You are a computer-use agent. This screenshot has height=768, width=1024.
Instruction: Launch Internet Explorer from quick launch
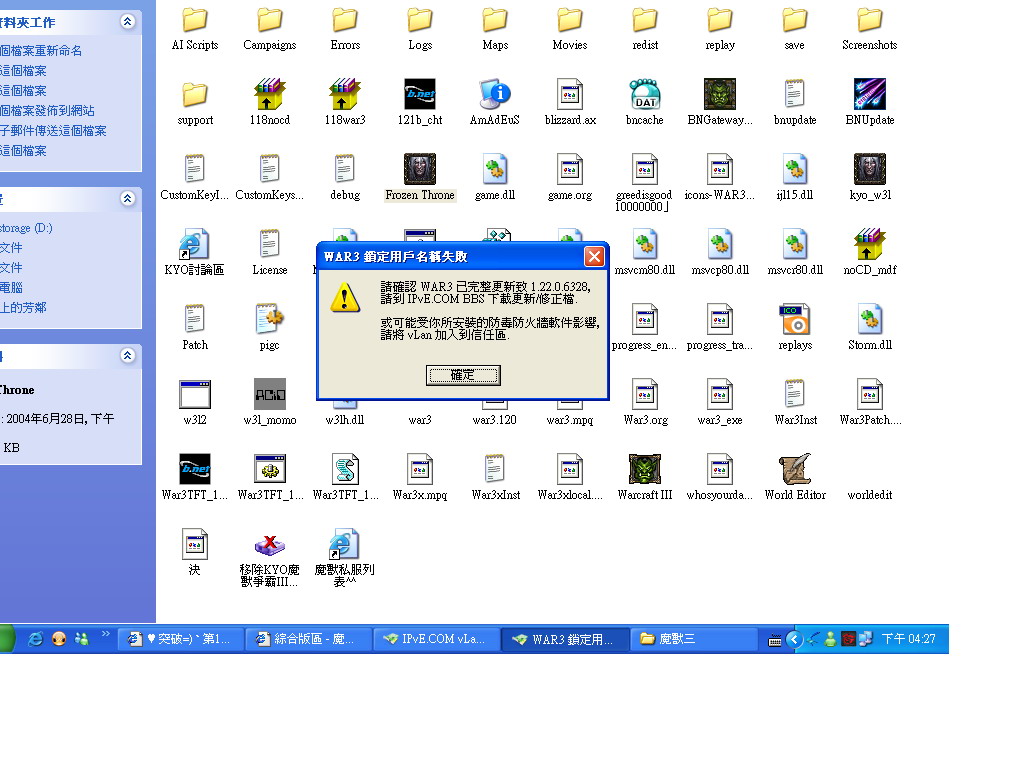[35, 639]
